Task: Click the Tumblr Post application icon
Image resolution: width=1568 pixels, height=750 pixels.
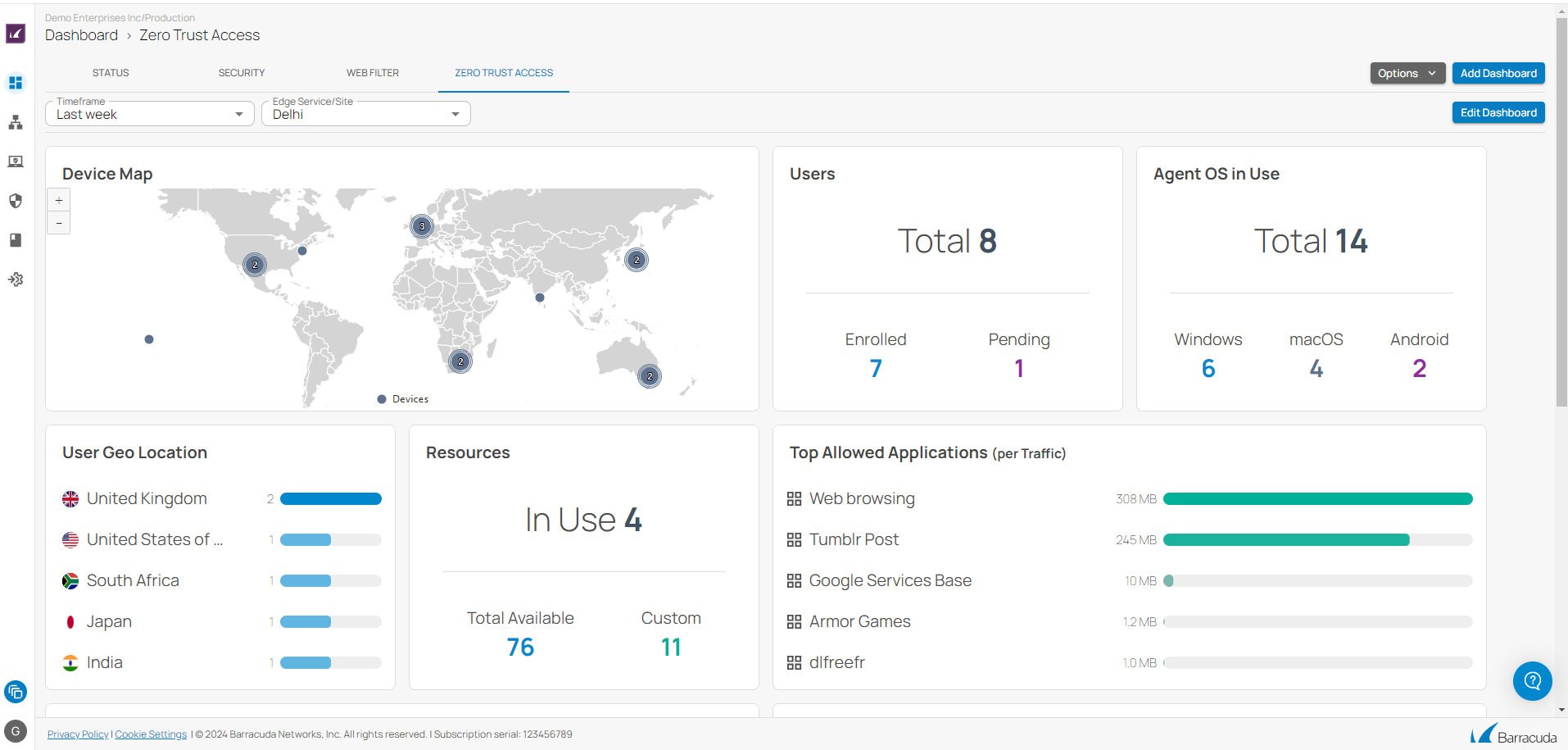Action: coord(794,540)
